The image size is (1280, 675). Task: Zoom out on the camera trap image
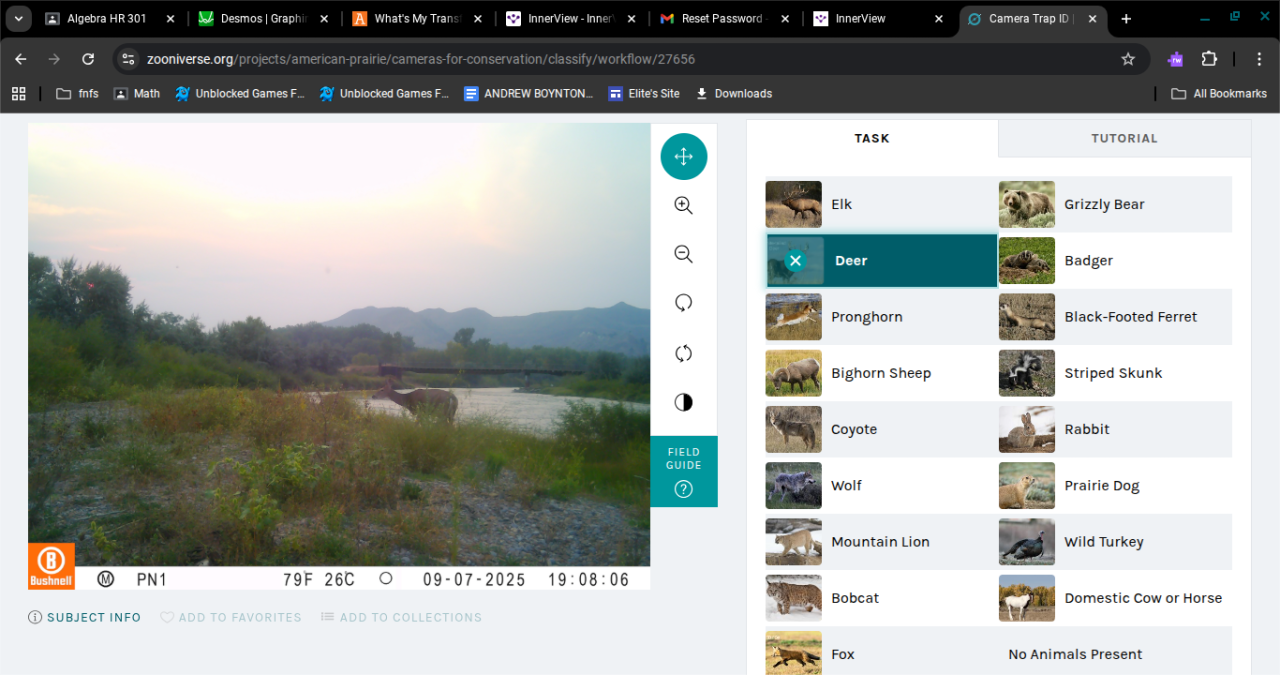coord(683,254)
